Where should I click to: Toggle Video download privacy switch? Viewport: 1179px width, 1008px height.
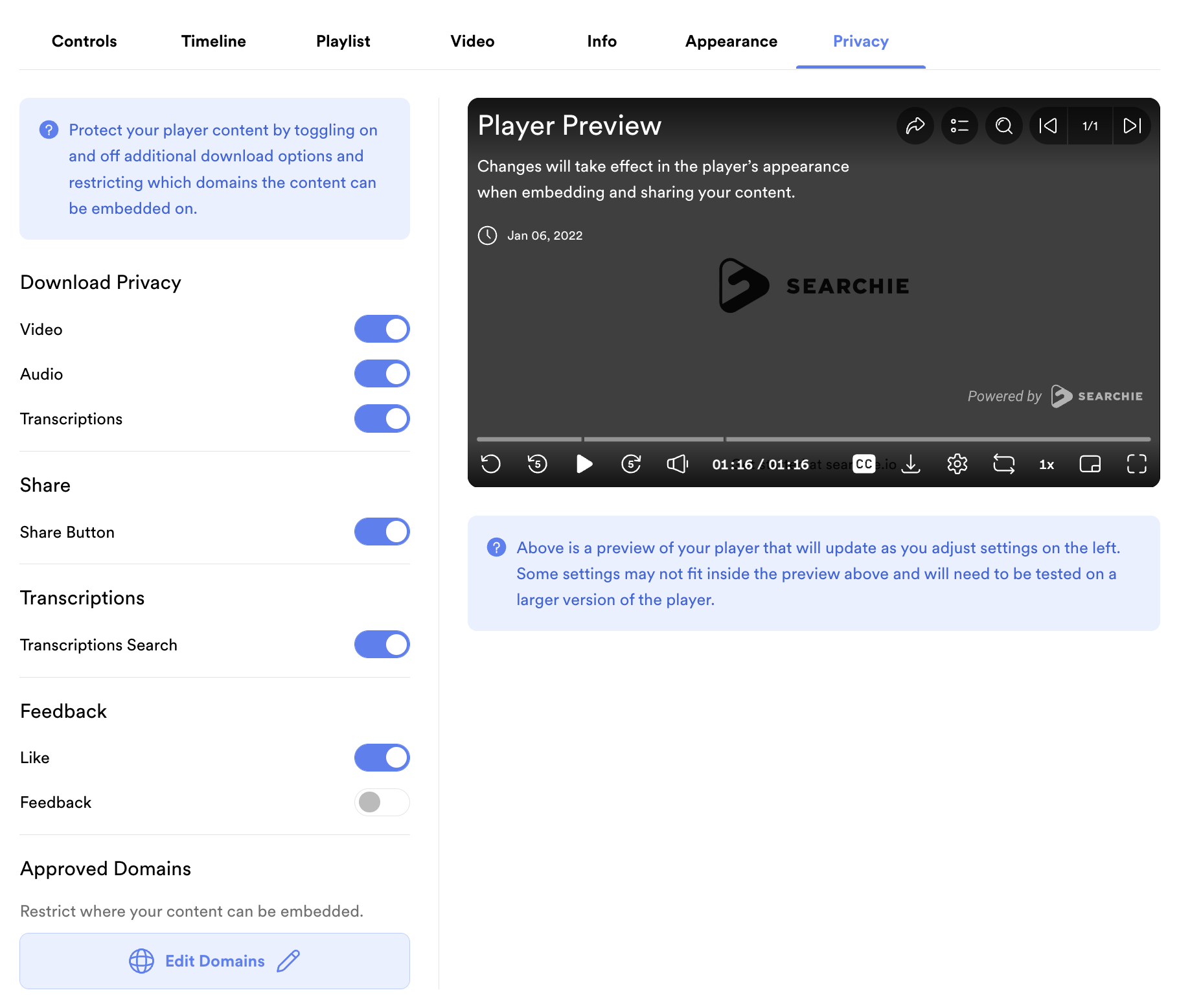382,329
